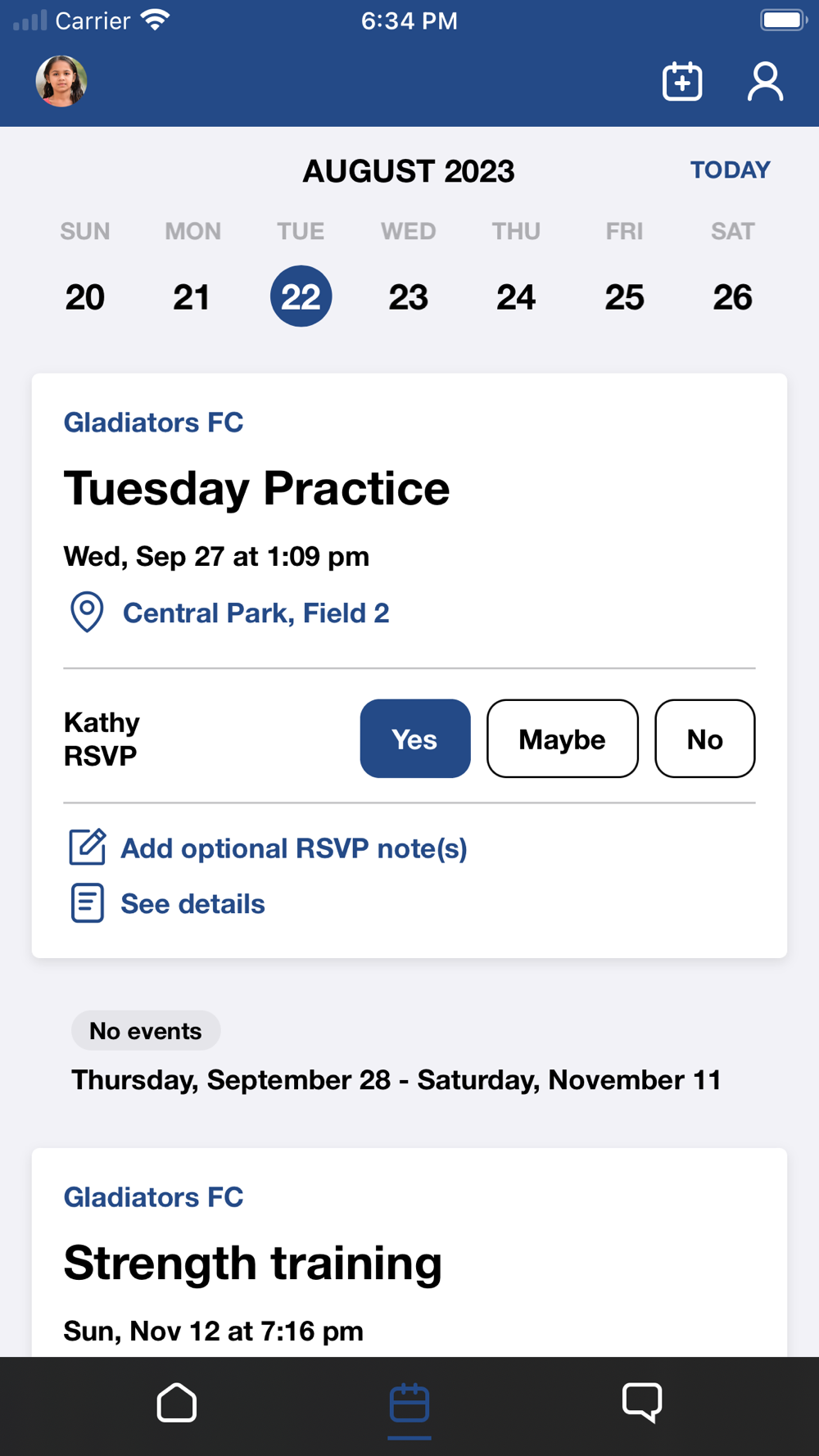The image size is (819, 1456).
Task: Tap the add event calendar icon
Action: click(x=682, y=82)
